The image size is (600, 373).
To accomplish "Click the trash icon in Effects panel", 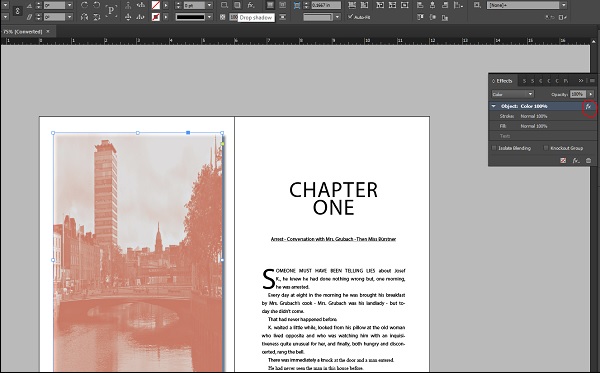I will [589, 161].
